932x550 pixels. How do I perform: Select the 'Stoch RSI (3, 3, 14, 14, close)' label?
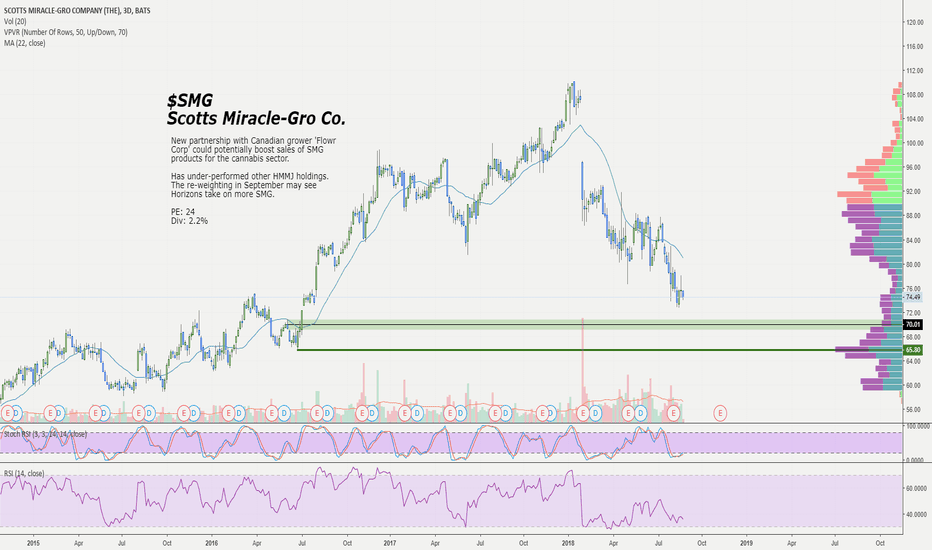click(45, 434)
